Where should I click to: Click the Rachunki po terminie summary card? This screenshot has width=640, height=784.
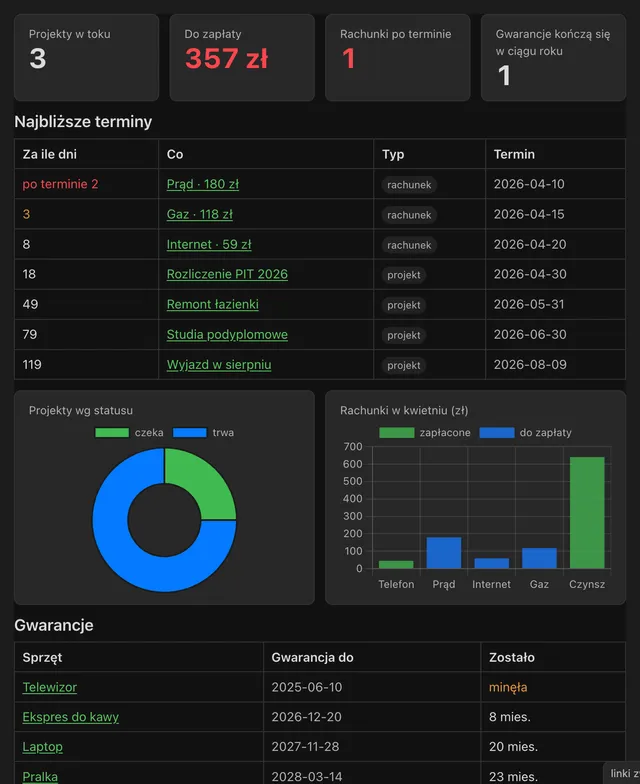[x=398, y=58]
